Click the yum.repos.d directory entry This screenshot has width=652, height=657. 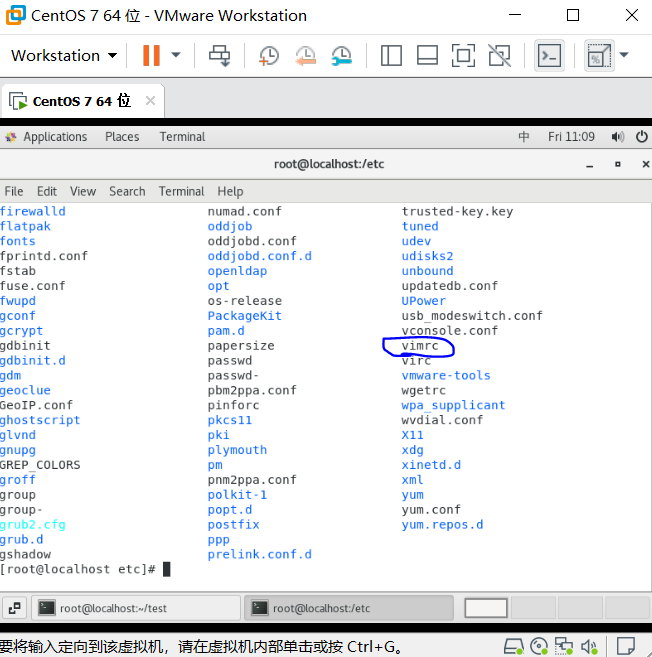tap(442, 525)
